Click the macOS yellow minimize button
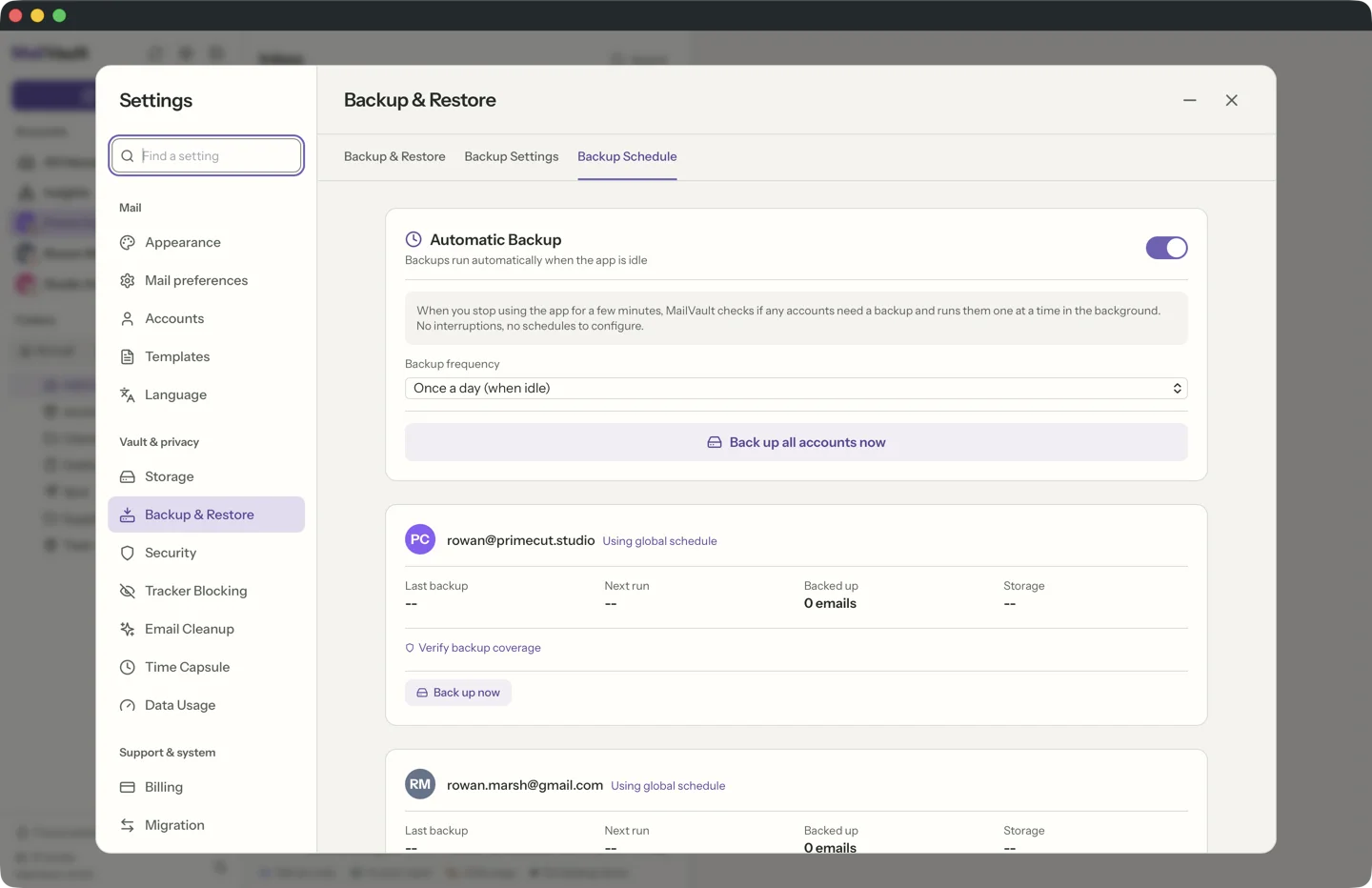The image size is (1372, 888). coord(37,15)
